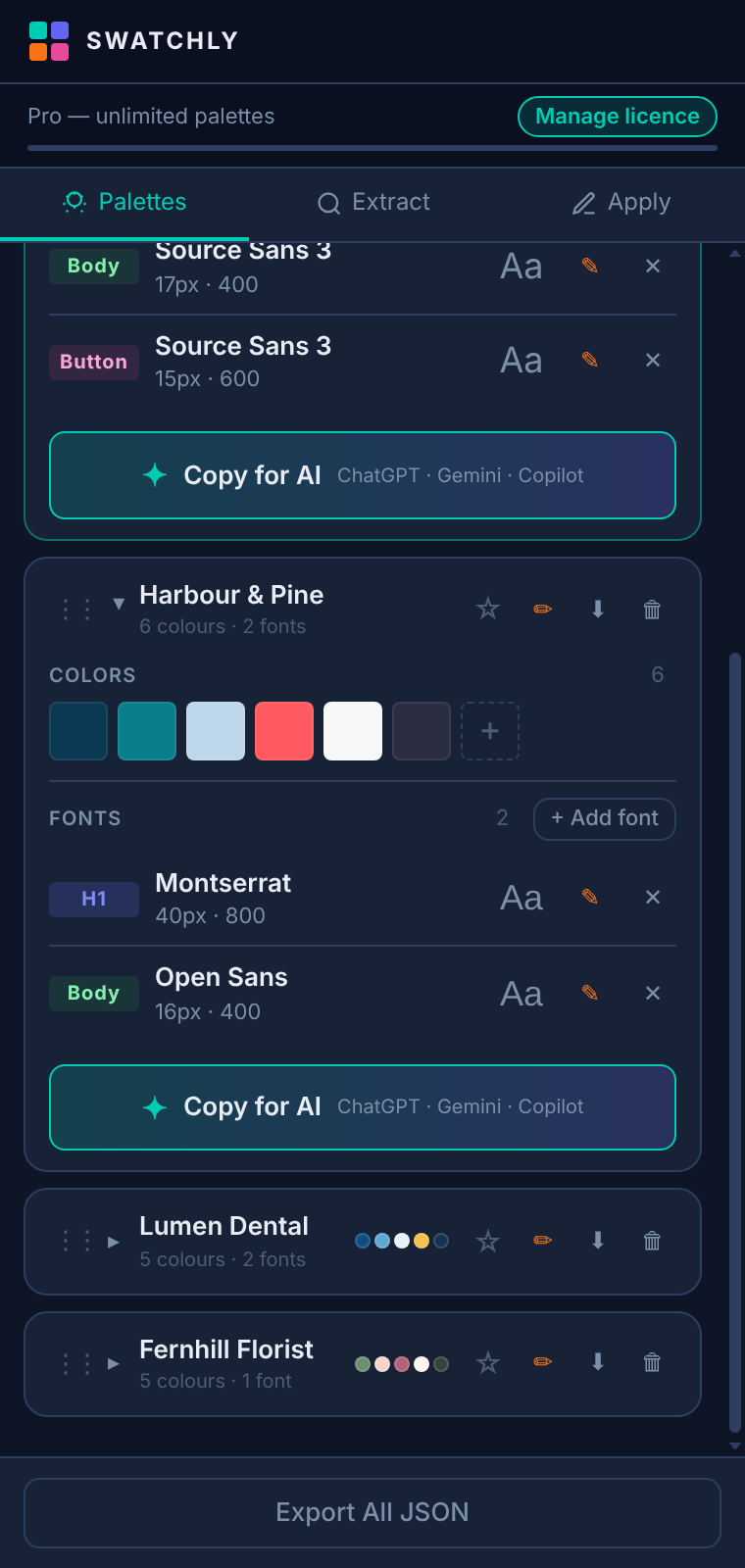
Task: Click the Fernhill Florist title
Action: [x=226, y=1349]
